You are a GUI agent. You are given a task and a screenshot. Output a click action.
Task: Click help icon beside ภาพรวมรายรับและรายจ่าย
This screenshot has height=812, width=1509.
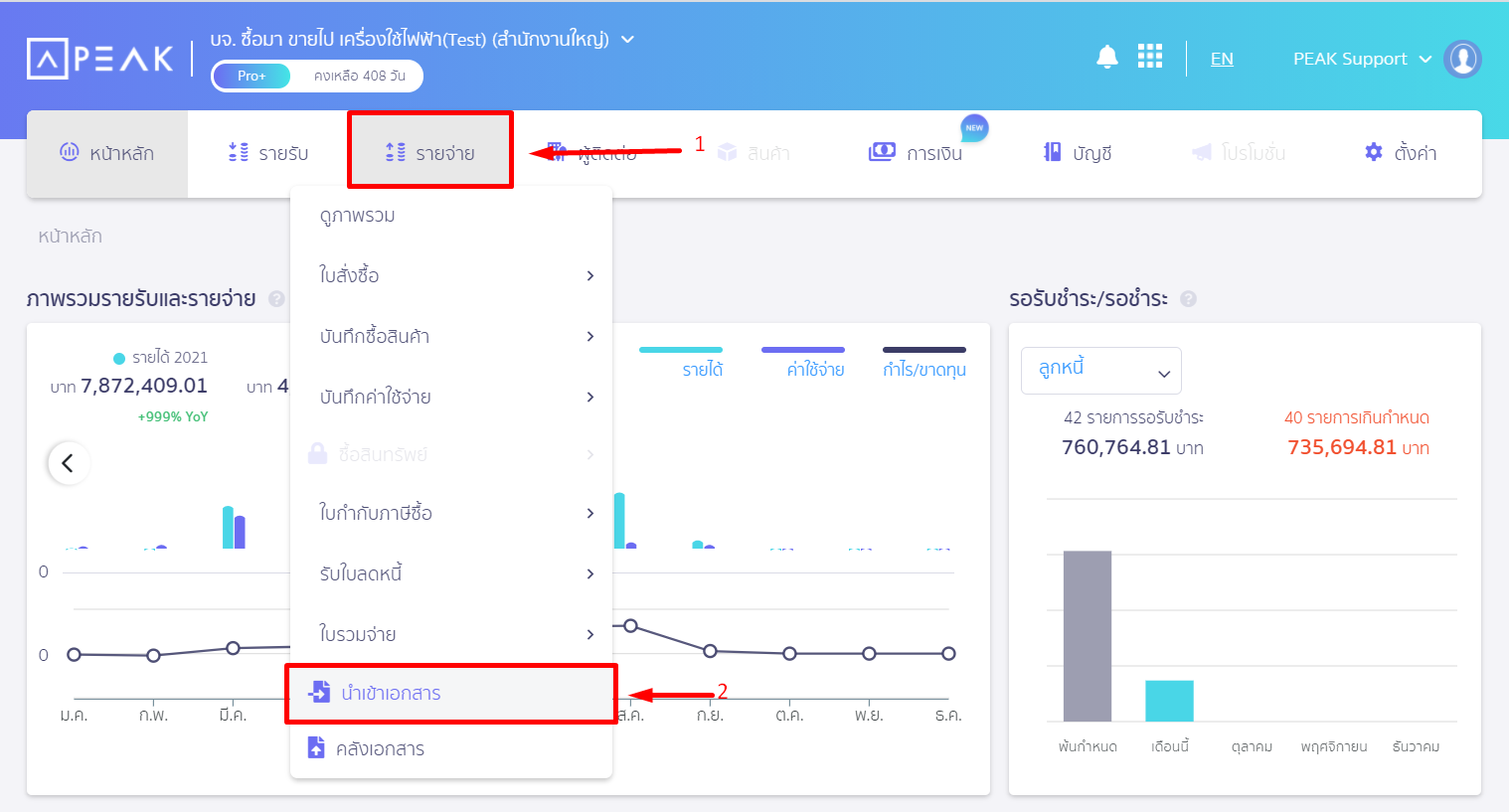point(276,299)
